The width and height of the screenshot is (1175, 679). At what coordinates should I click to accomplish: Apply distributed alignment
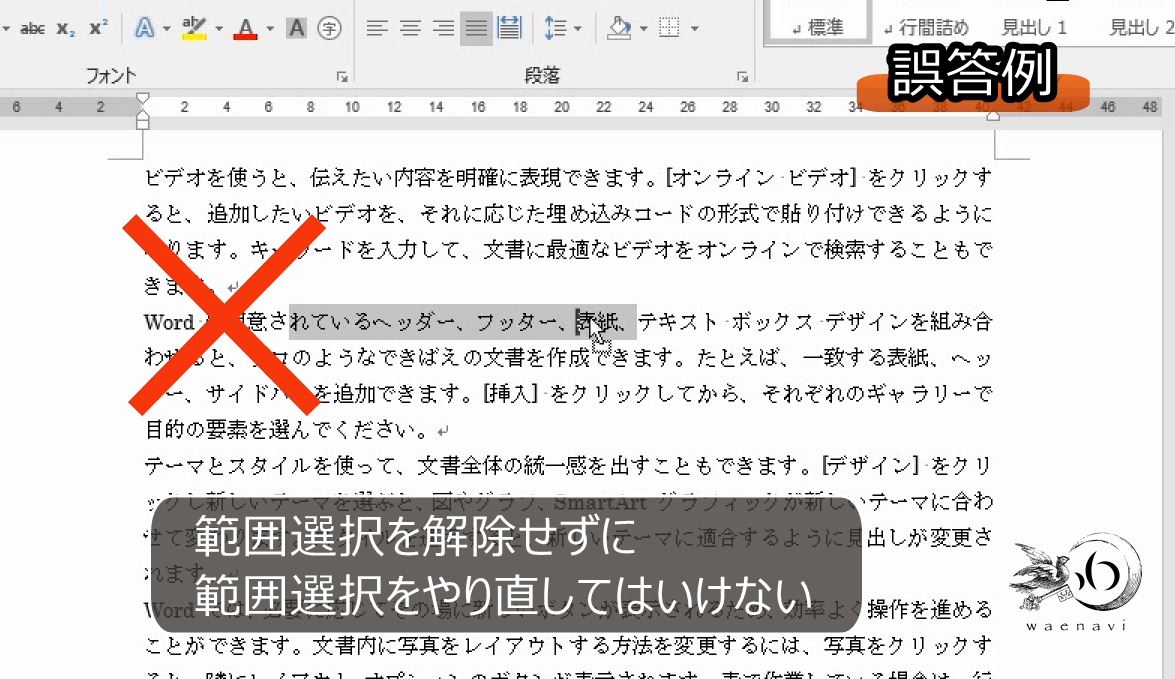coord(510,28)
